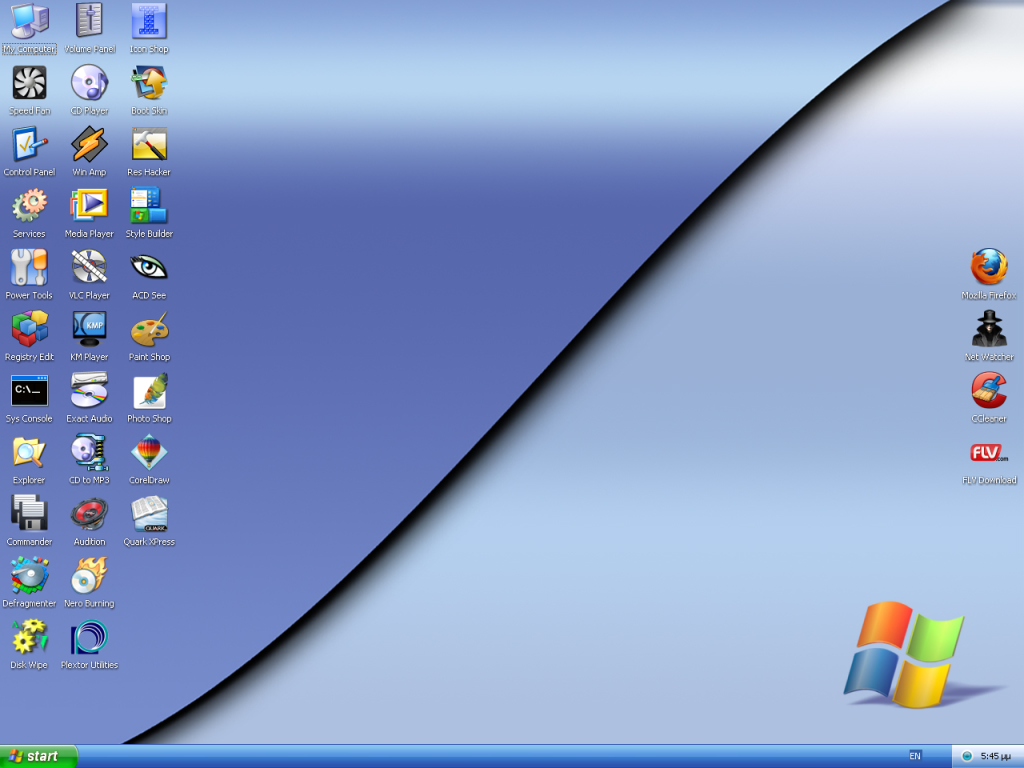The image size is (1024, 768).
Task: Click the Nero Burning icon
Action: [89, 575]
